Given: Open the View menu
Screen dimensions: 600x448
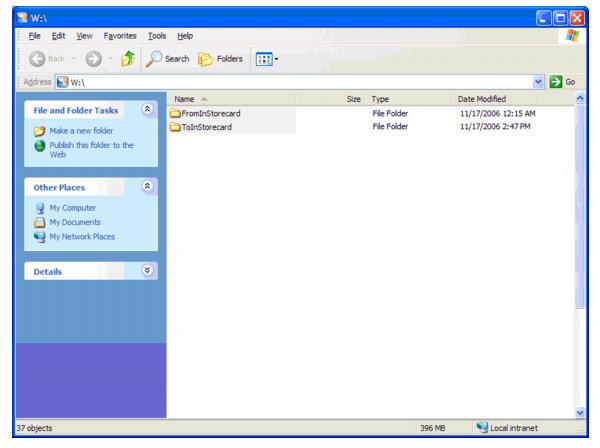Looking at the screenshot, I should (x=84, y=36).
